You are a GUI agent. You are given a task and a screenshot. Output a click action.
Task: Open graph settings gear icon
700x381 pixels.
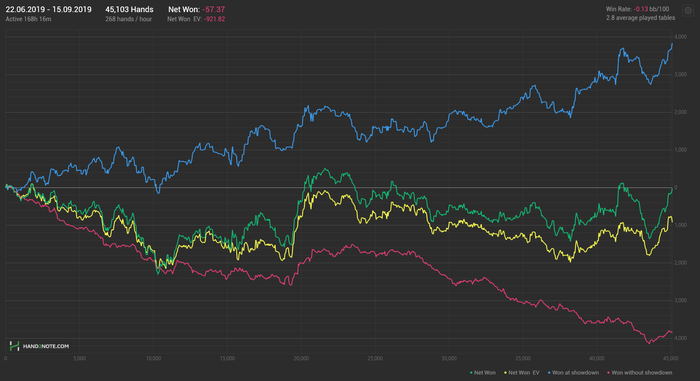(x=688, y=10)
